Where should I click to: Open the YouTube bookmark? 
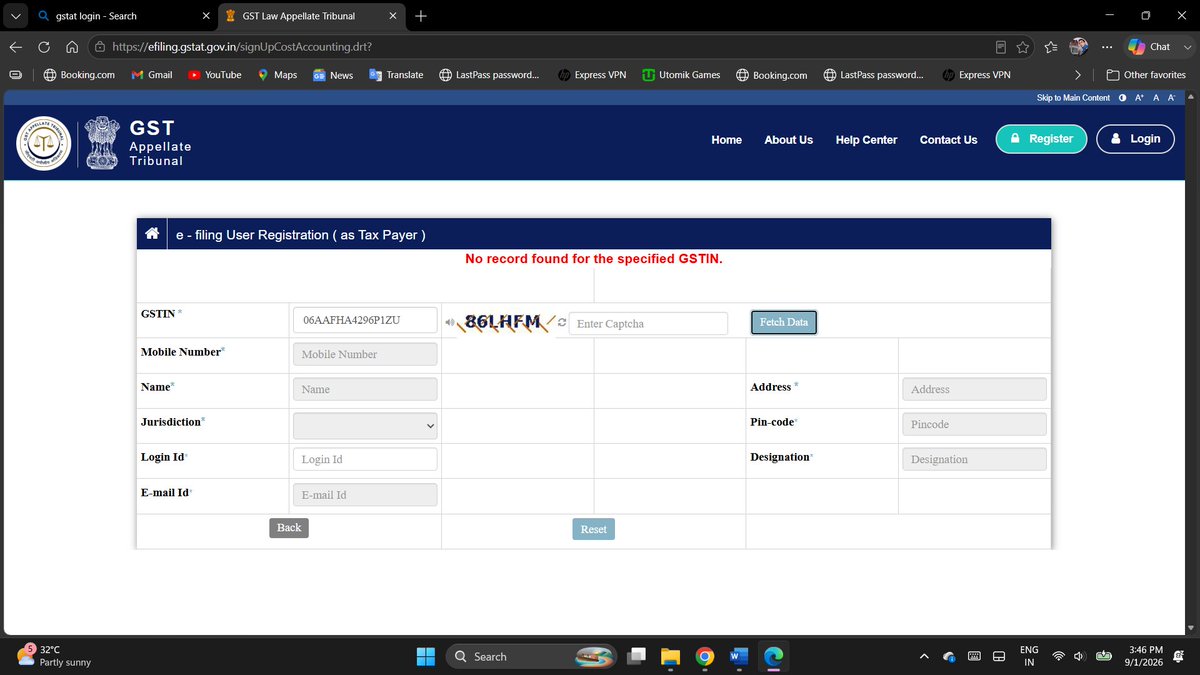[214, 75]
